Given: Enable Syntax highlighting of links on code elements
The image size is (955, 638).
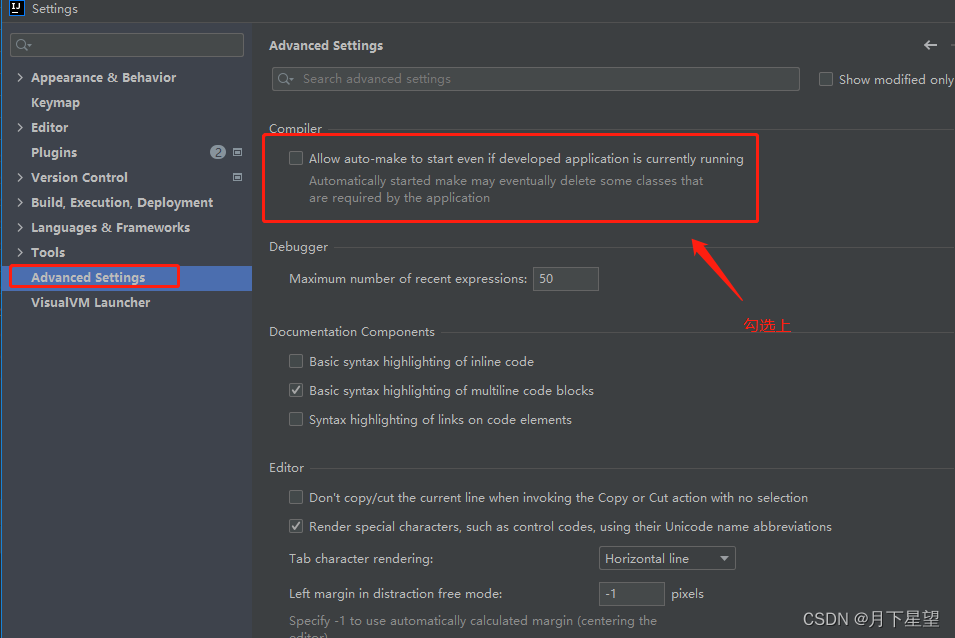Looking at the screenshot, I should (296, 419).
